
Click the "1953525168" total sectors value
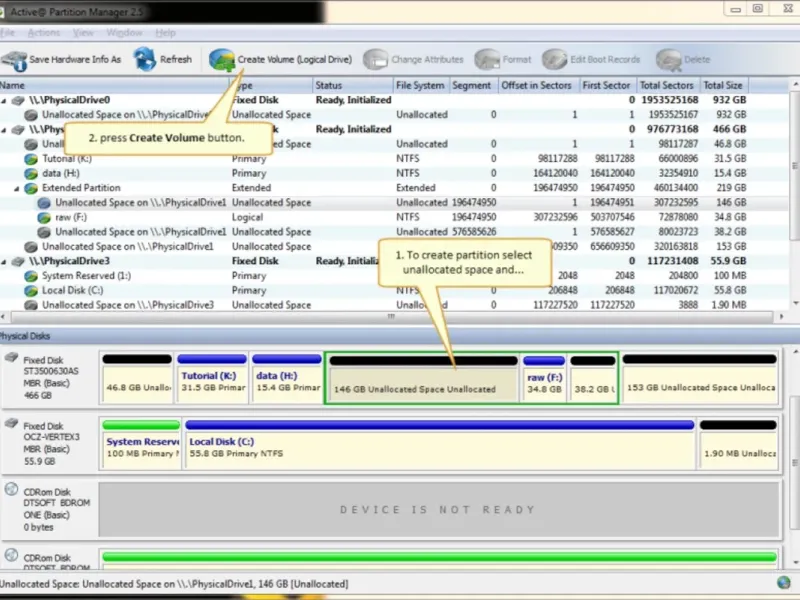click(669, 101)
